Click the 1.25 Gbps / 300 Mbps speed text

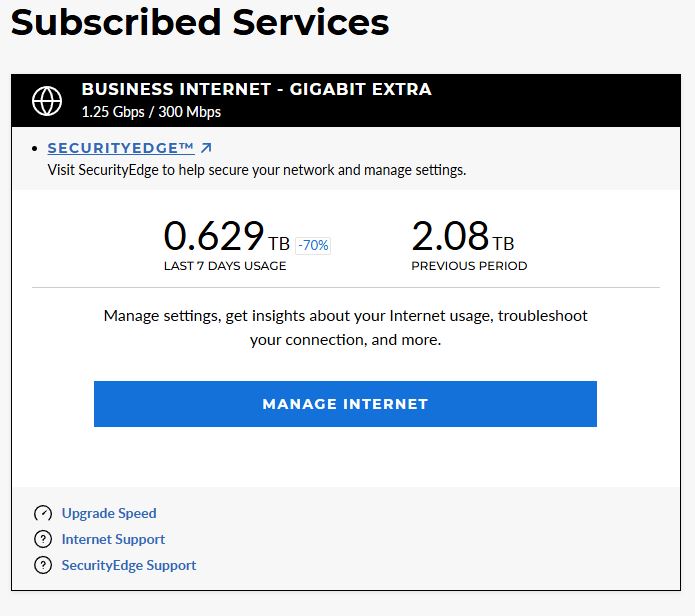151,112
